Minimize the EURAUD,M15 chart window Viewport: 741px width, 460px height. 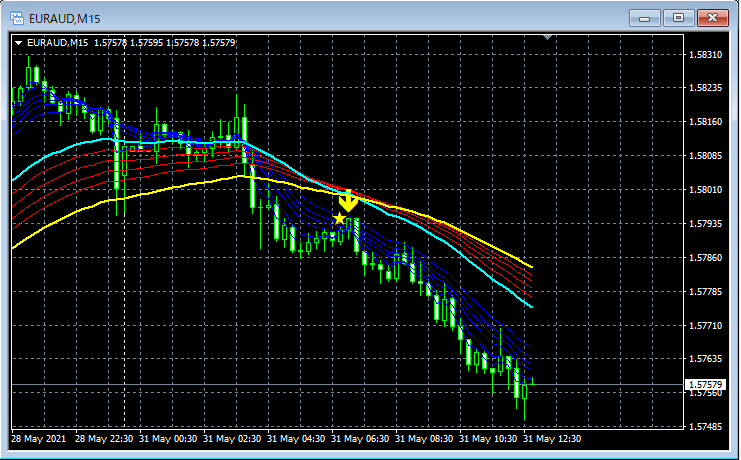pos(644,18)
